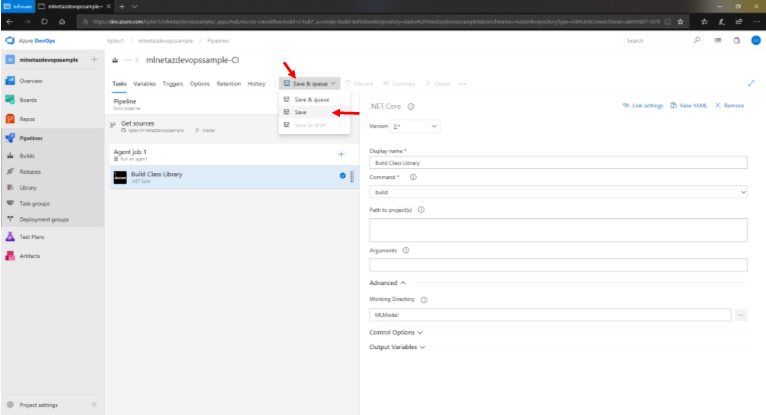
Task: Expand the Control Options section
Action: click(397, 332)
